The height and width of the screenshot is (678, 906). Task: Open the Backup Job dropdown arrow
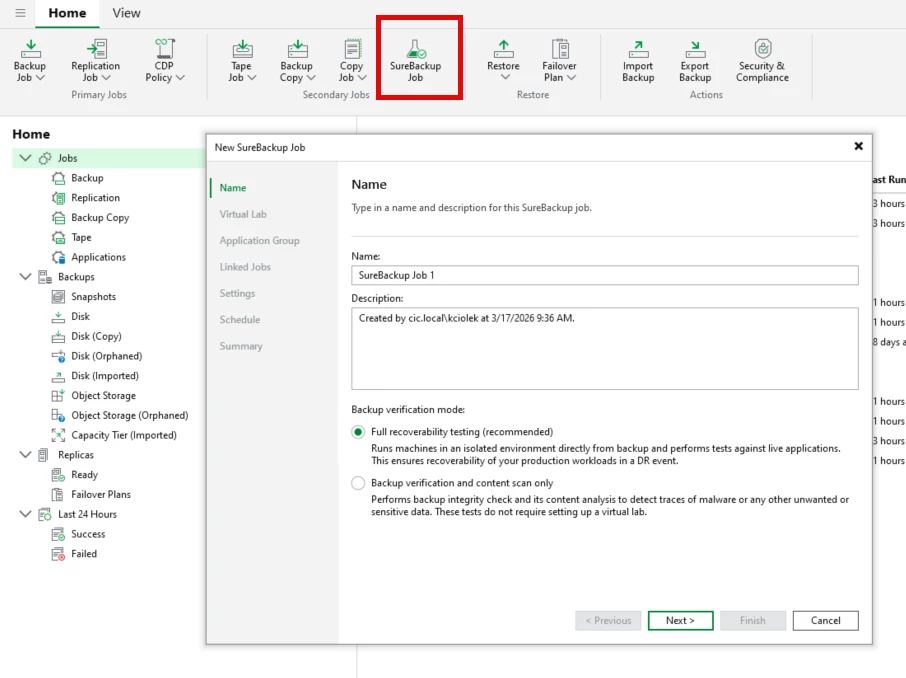[x=40, y=77]
